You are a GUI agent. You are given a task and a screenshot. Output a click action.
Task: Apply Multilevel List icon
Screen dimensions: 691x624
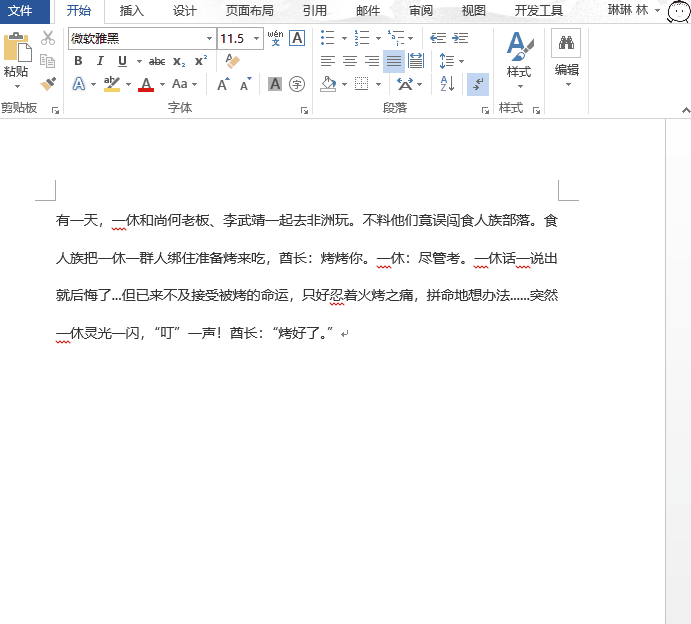[x=396, y=38]
